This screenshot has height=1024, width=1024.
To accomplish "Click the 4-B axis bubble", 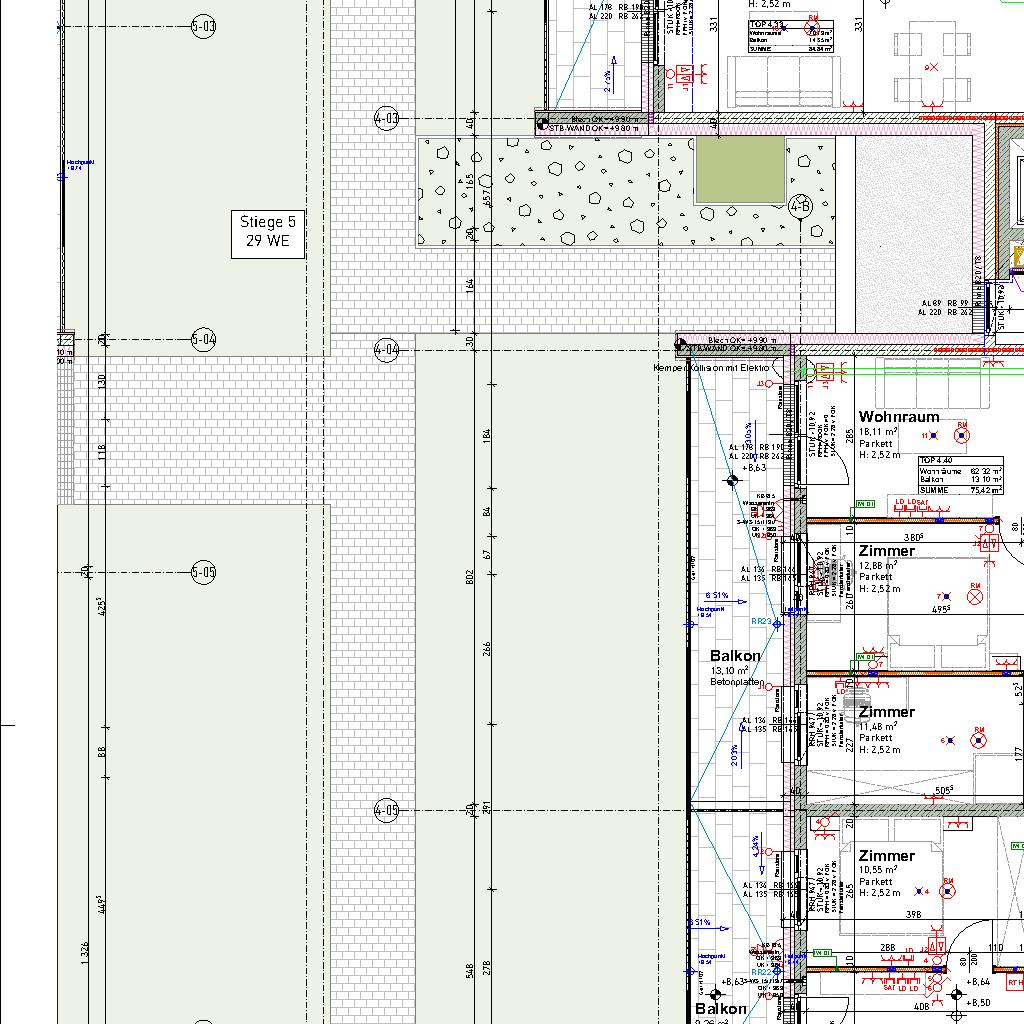I will click(801, 207).
